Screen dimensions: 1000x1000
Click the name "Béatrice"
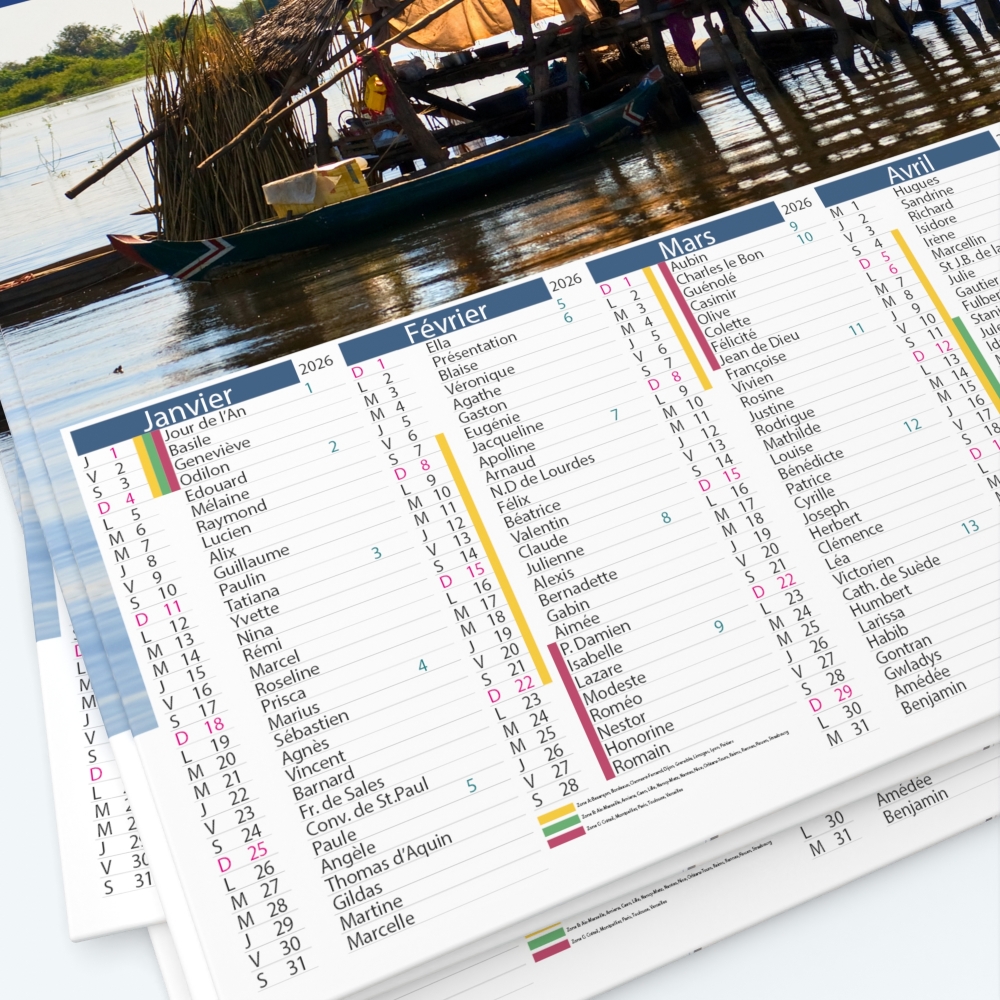point(532,515)
